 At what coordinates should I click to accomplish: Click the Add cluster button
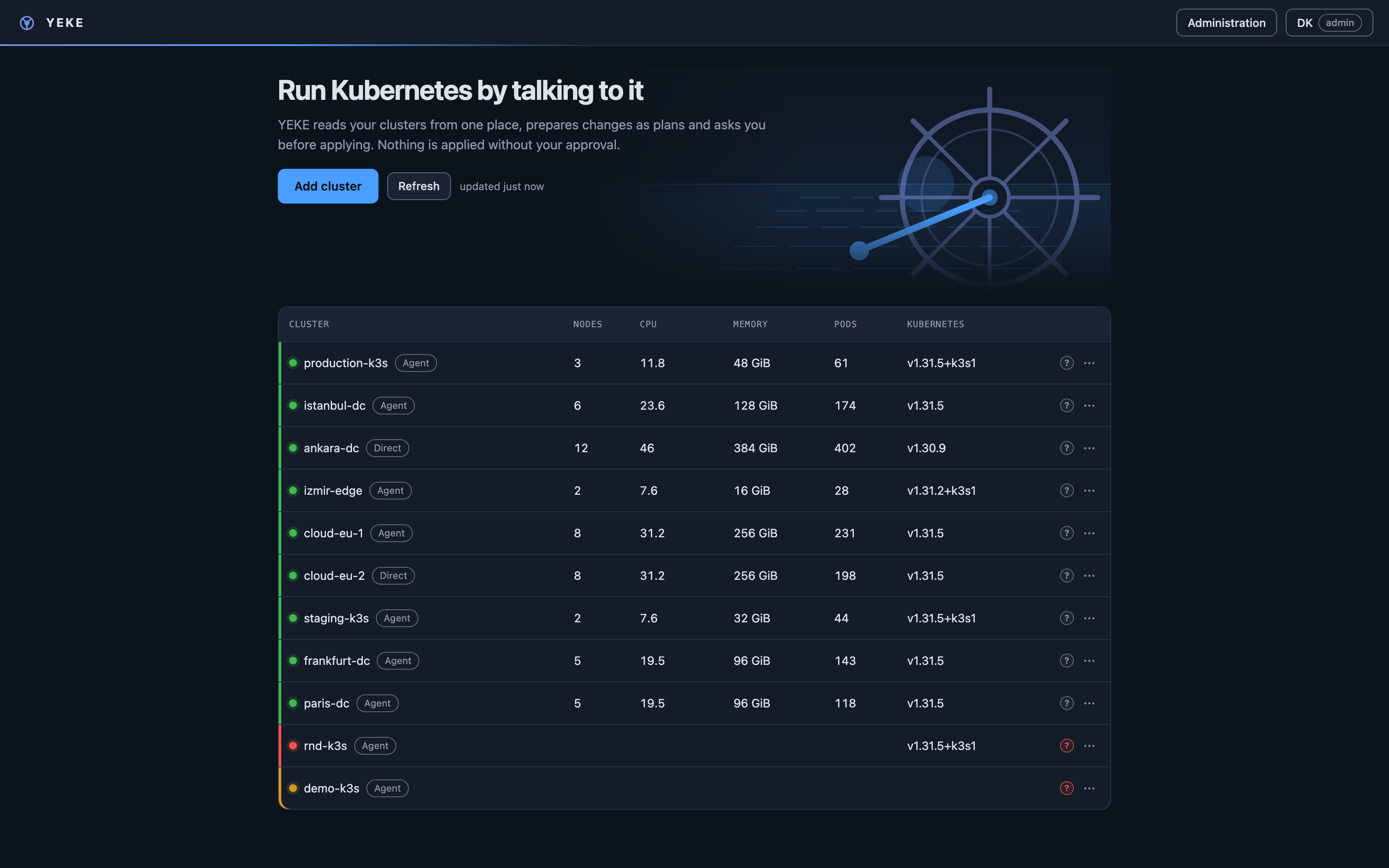click(328, 186)
